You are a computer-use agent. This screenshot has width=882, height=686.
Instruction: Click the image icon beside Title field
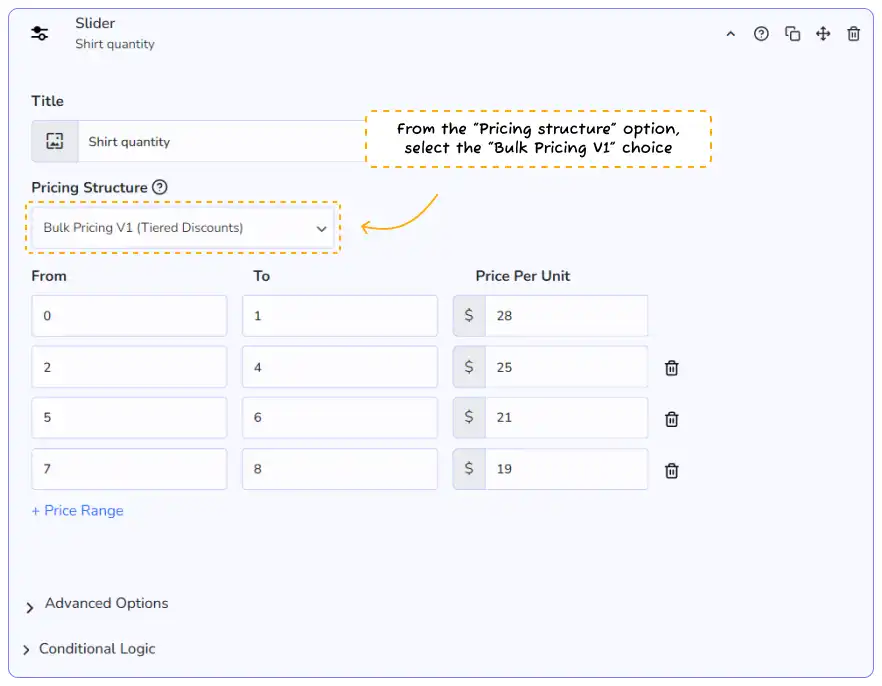coord(55,141)
